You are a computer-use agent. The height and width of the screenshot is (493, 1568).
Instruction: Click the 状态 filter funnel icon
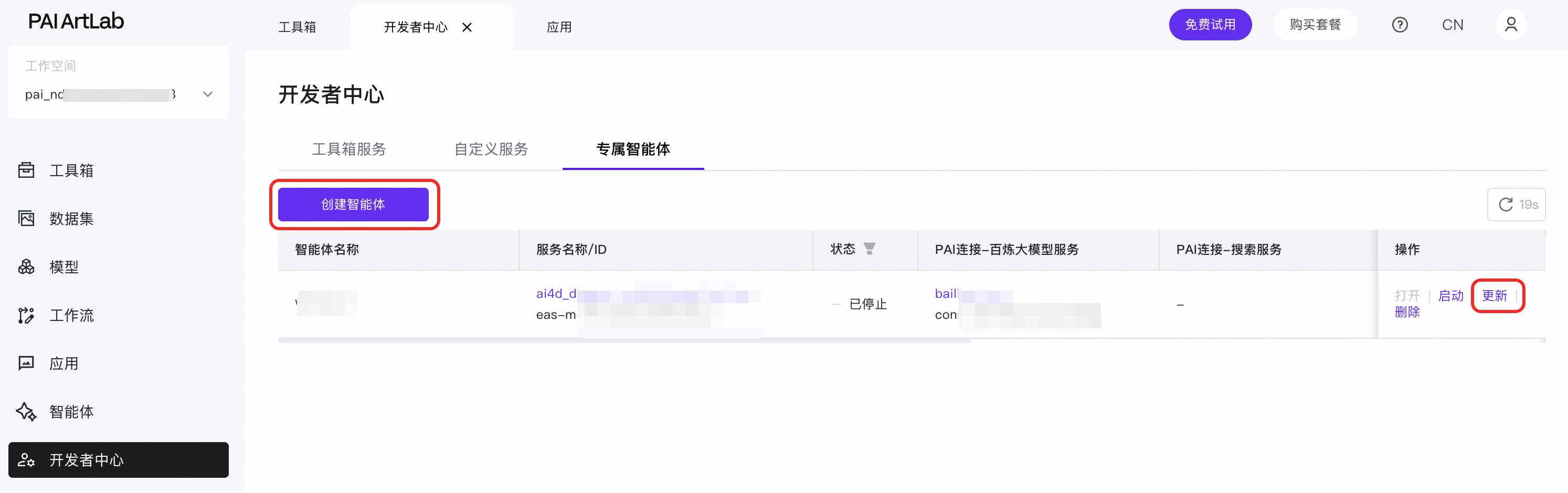(869, 248)
